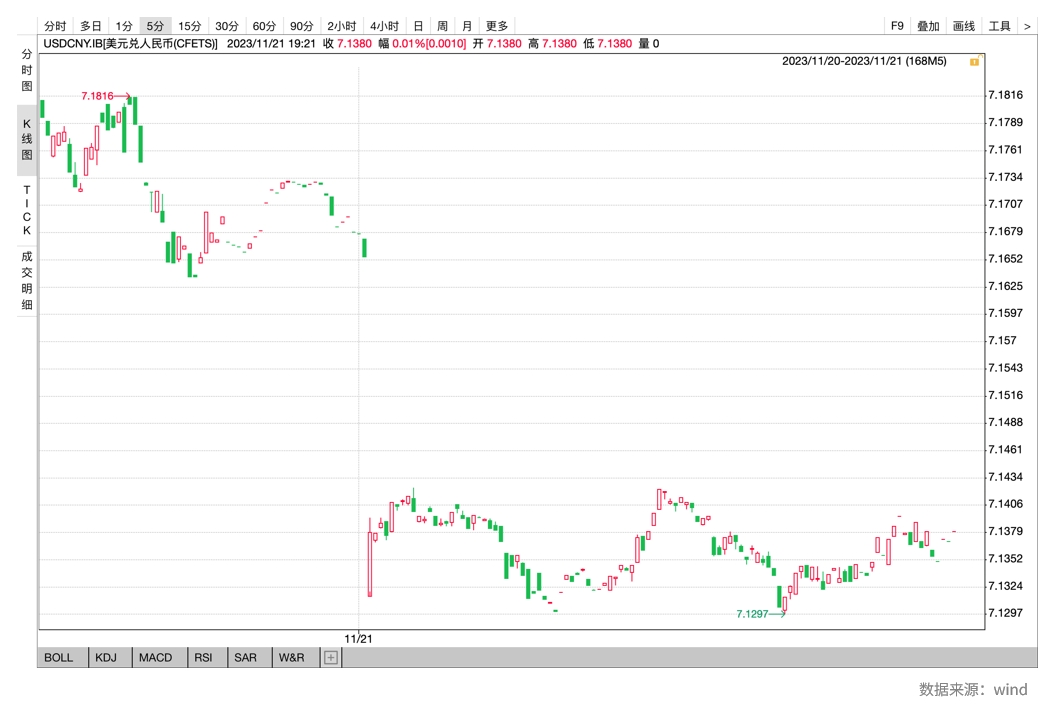The height and width of the screenshot is (706, 1055).
Task: Select the K线图 side tab
Action: point(27,139)
